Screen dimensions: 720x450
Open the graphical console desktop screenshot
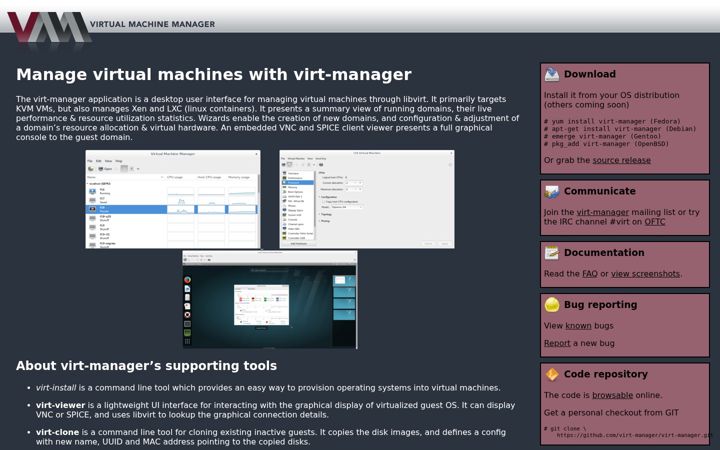(x=270, y=299)
